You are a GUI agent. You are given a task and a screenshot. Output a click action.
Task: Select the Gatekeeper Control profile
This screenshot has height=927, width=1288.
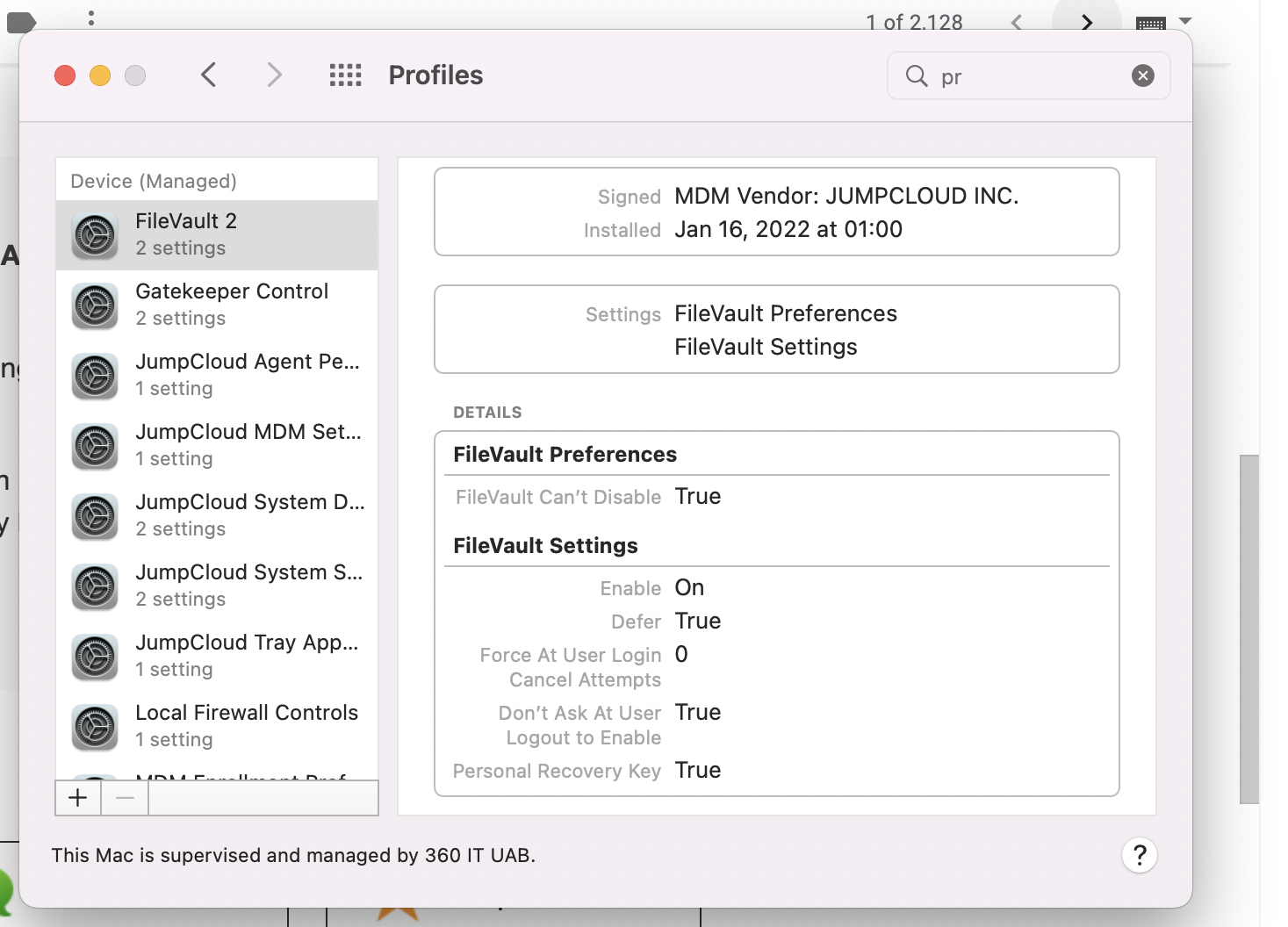click(x=217, y=305)
